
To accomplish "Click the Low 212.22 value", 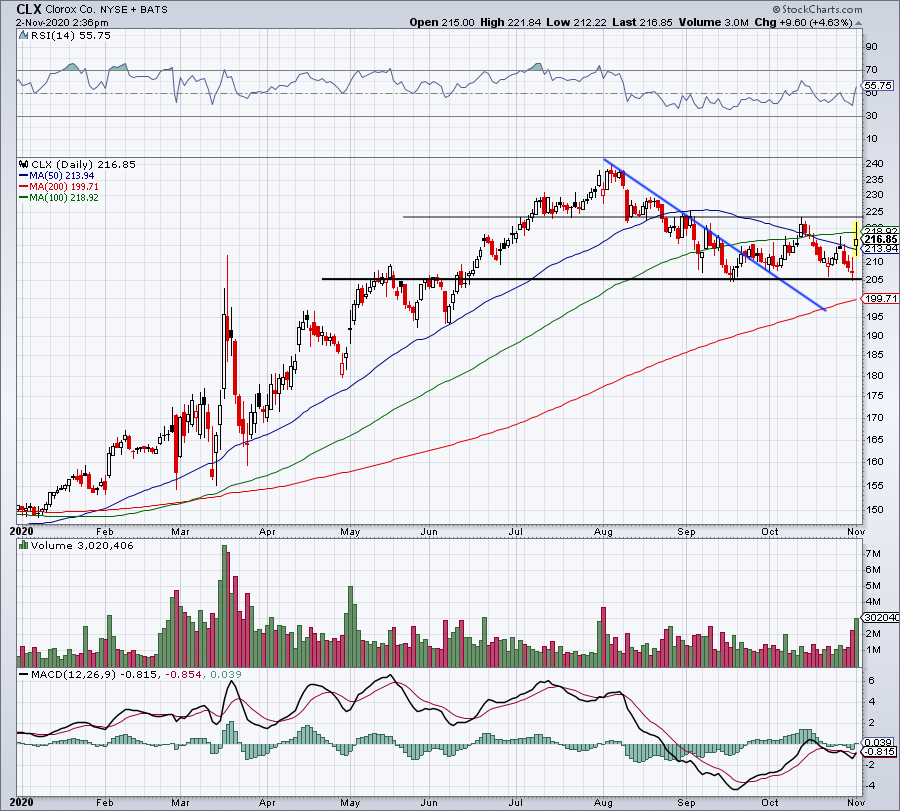I will 576,22.
